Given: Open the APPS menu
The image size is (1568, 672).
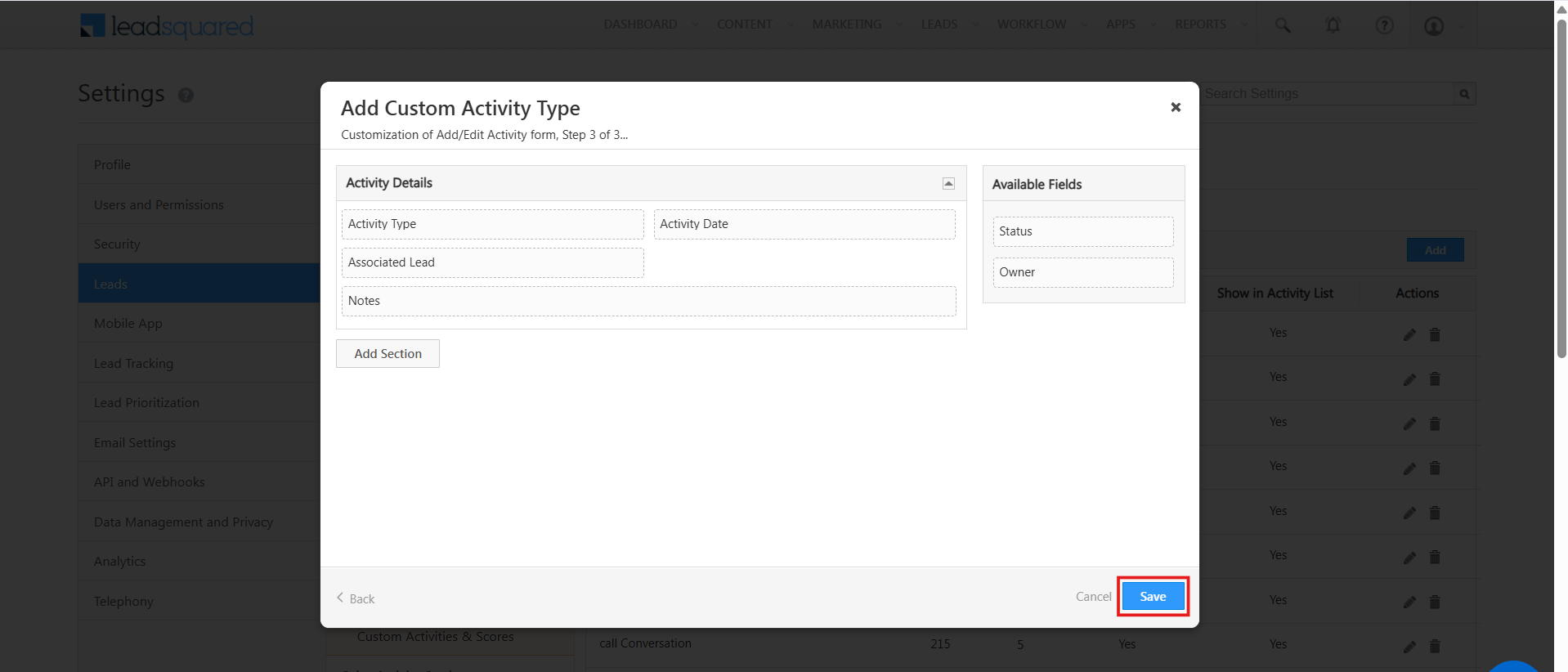Looking at the screenshot, I should (x=1120, y=25).
